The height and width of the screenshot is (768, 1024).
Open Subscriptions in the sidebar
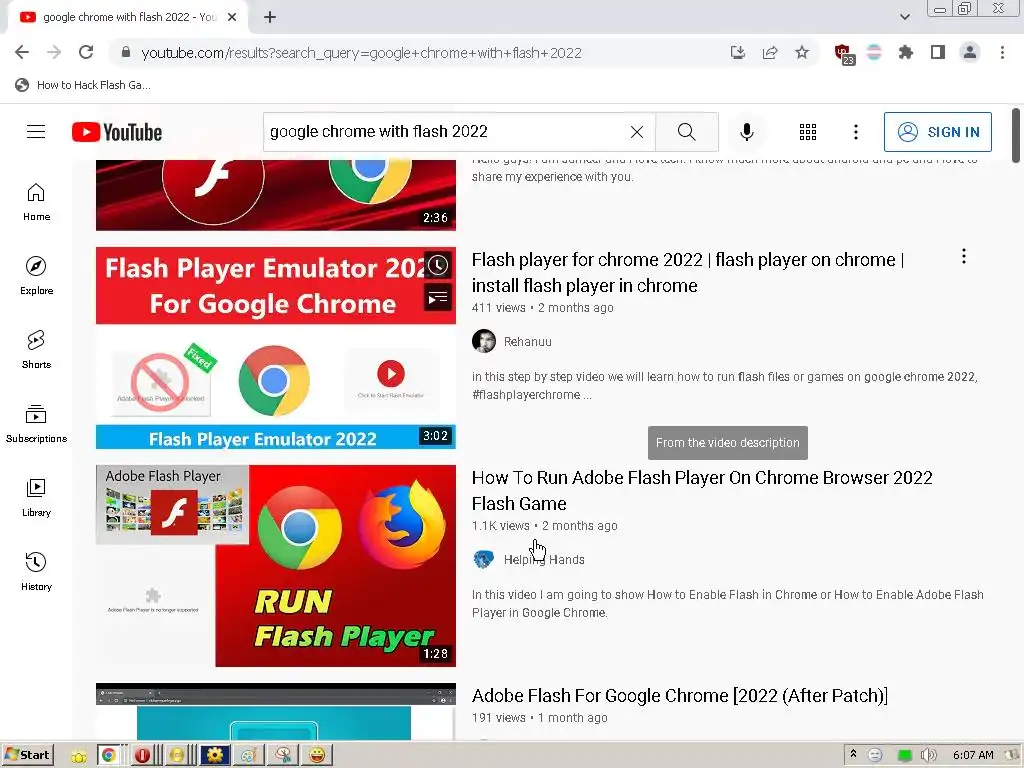(37, 423)
